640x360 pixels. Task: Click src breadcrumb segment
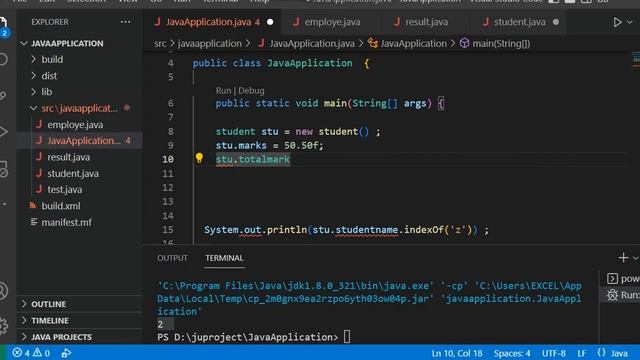click(x=160, y=43)
